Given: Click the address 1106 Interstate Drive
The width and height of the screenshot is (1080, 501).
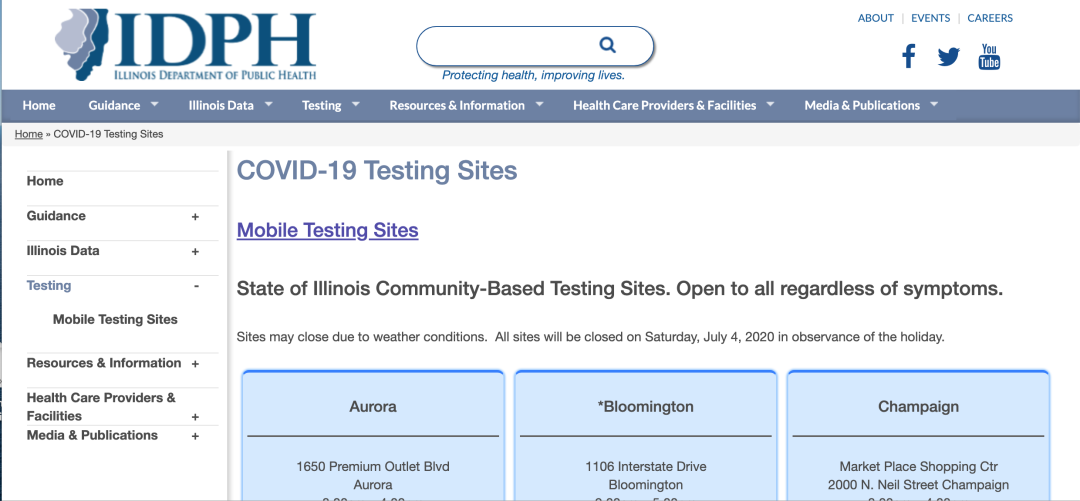Looking at the screenshot, I should click(645, 467).
